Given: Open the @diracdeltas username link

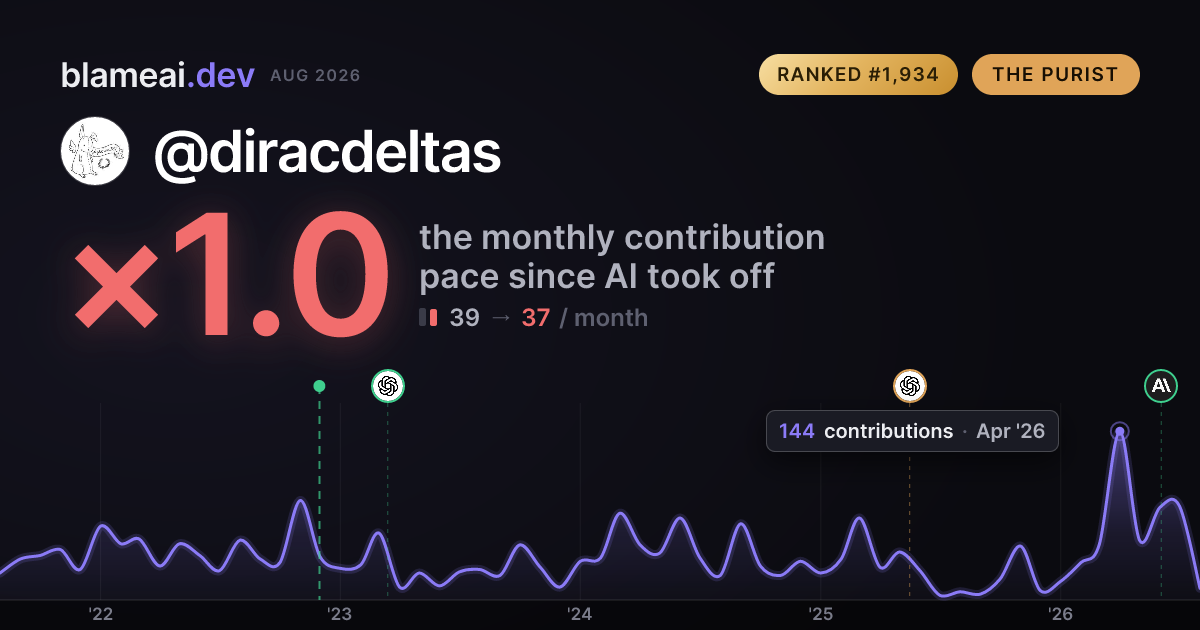Looking at the screenshot, I should pos(327,152).
